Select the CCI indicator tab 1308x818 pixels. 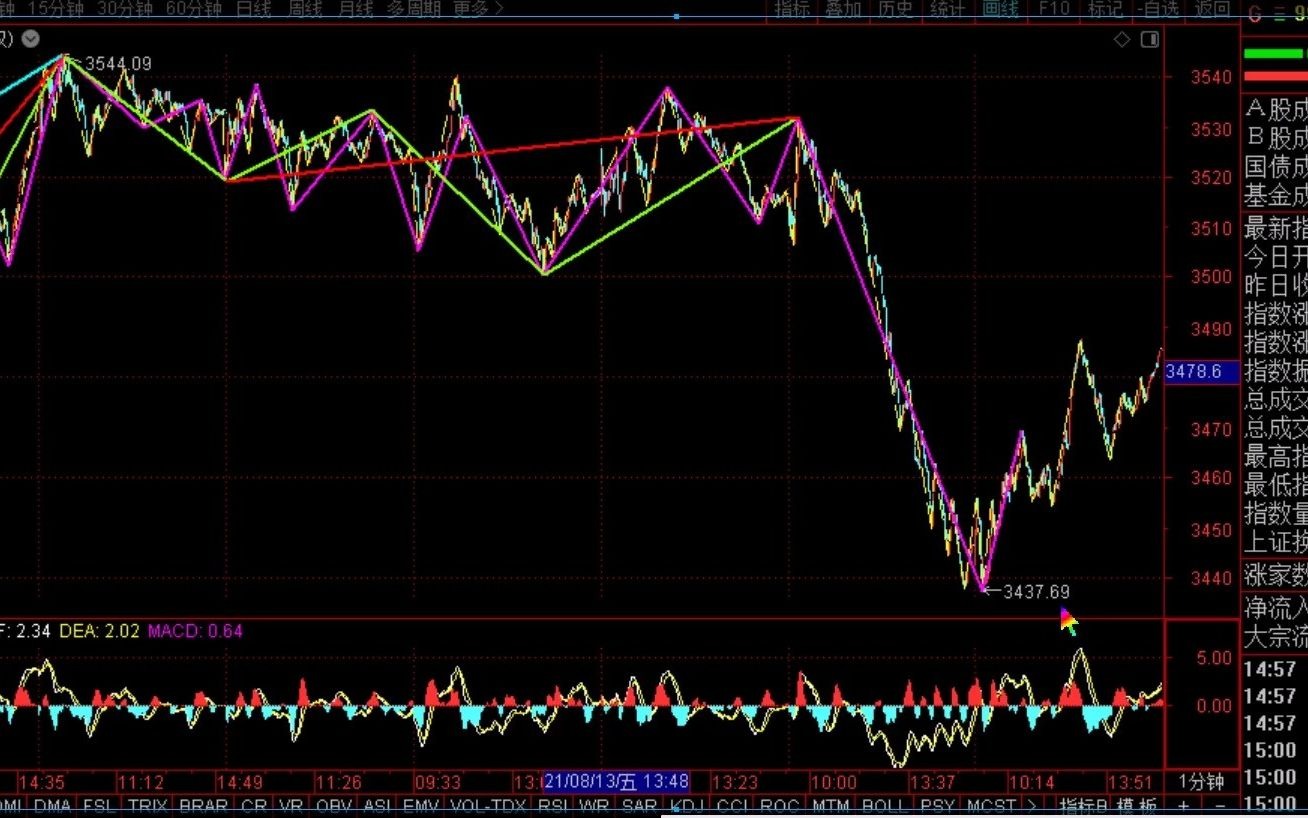[733, 806]
